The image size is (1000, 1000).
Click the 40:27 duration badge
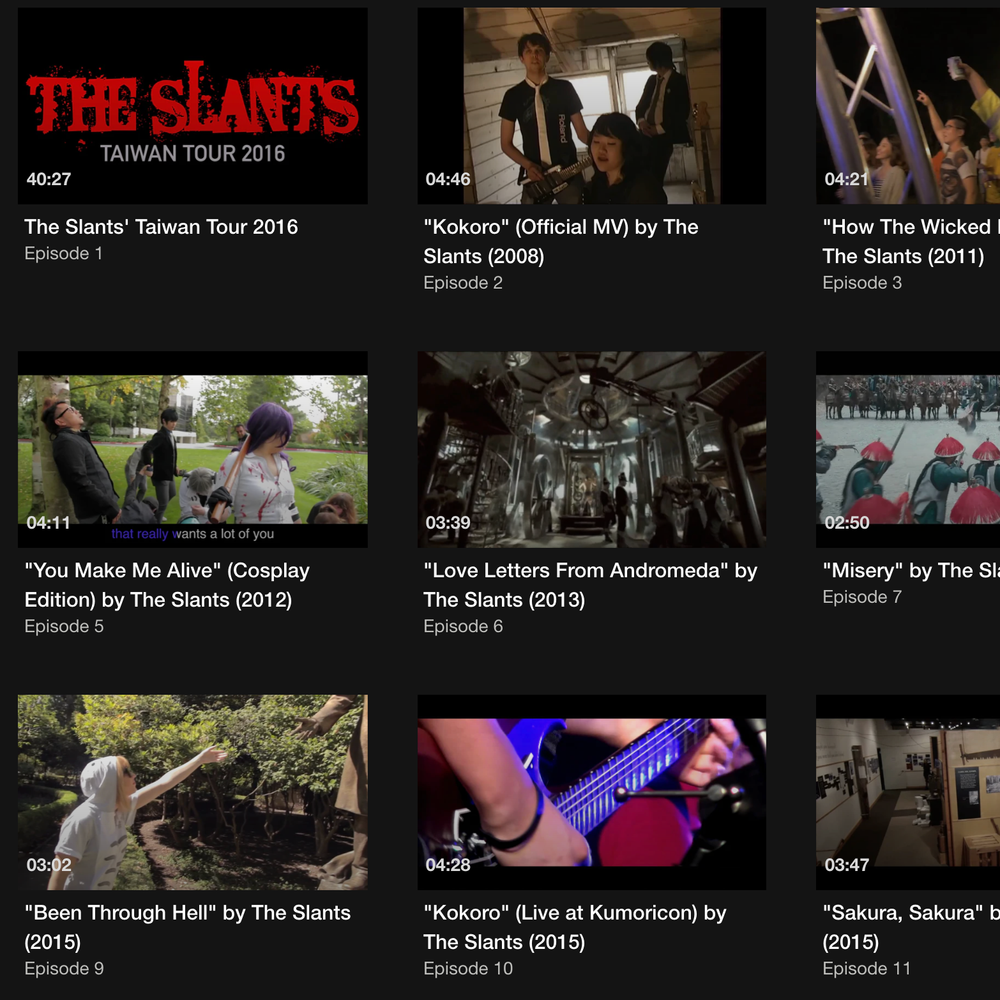click(x=48, y=179)
